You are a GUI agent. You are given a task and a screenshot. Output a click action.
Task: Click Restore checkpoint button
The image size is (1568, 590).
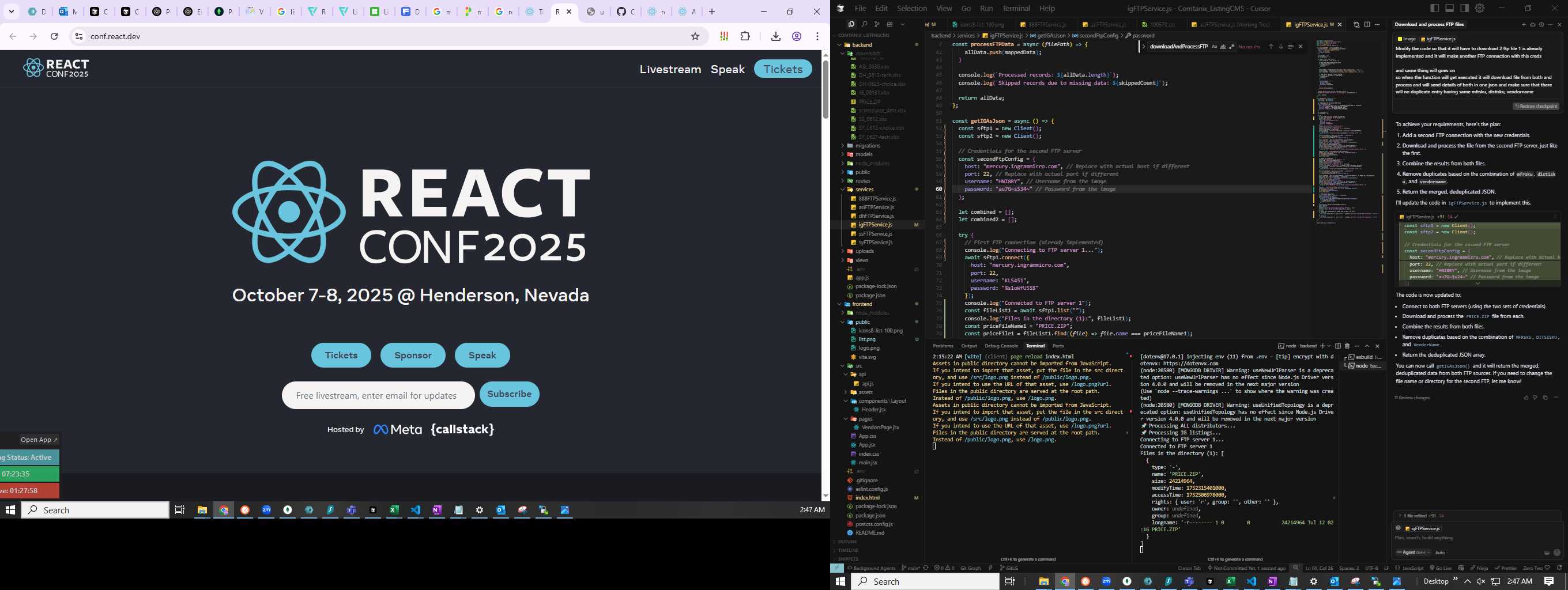pos(1536,106)
